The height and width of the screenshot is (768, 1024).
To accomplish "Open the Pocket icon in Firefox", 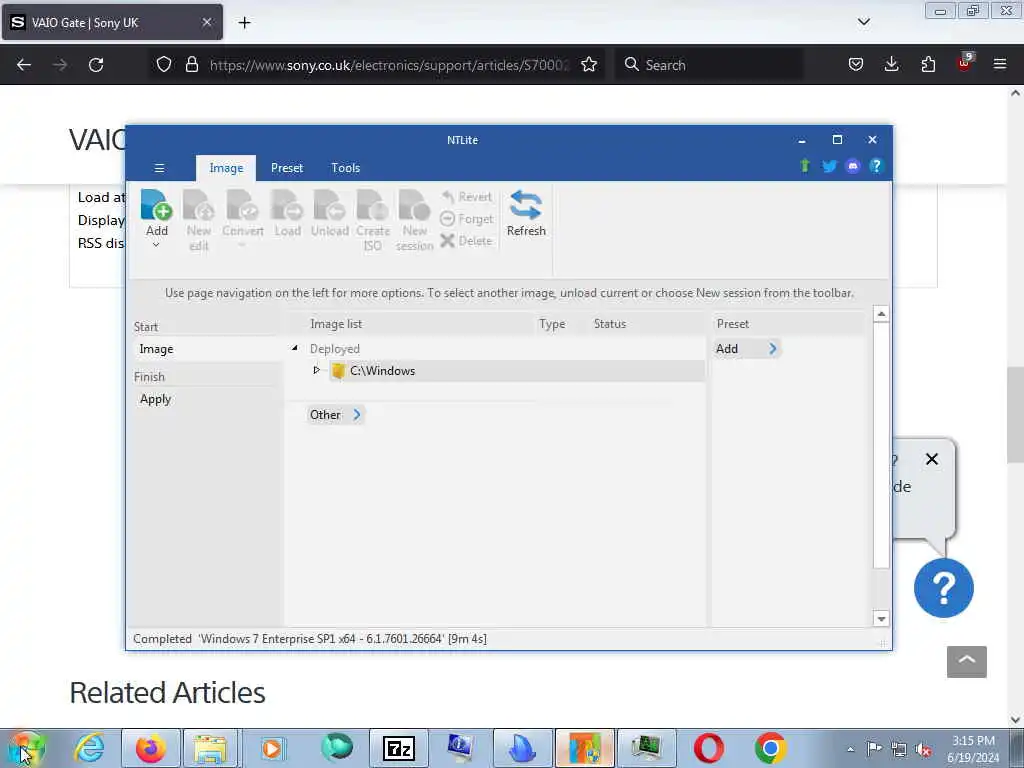I will 856,65.
